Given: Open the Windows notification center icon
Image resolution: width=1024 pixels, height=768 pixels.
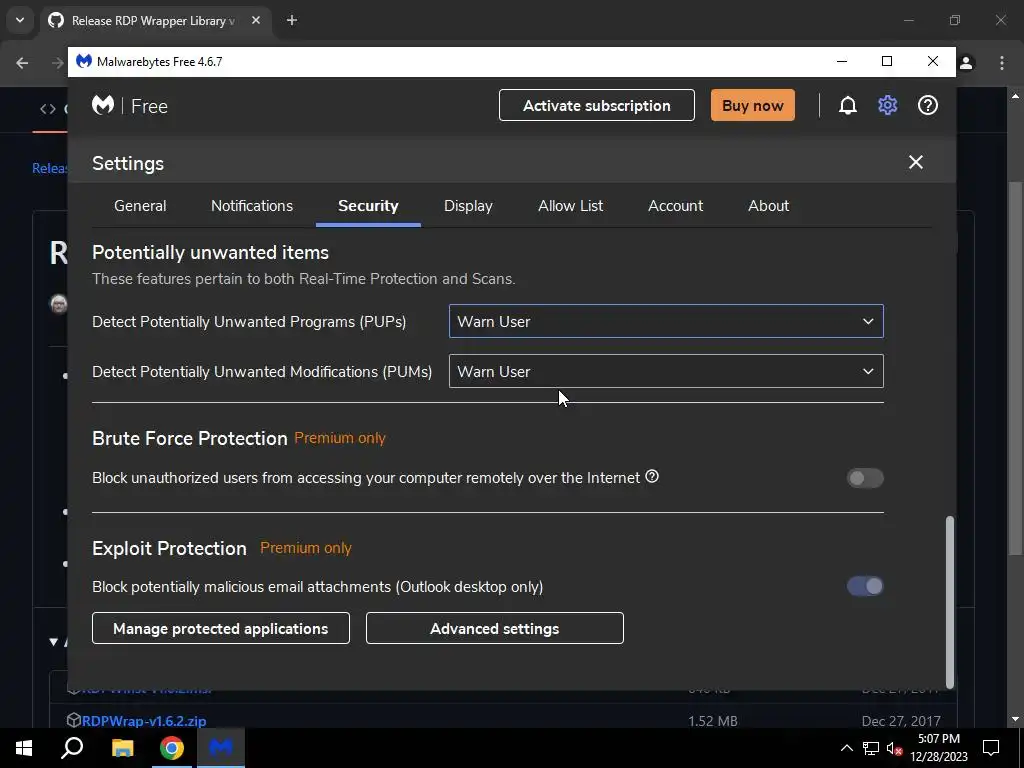Looking at the screenshot, I should 991,748.
